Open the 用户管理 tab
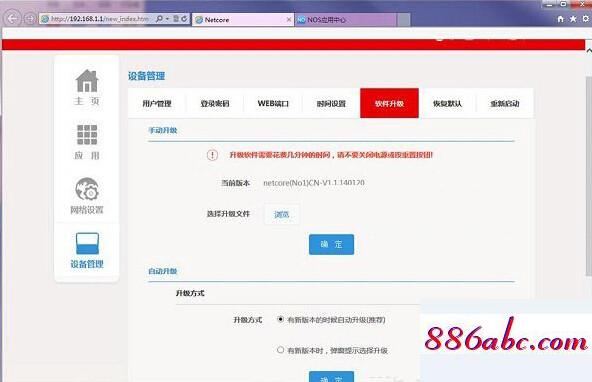This screenshot has height=382, width=592. pos(157,103)
